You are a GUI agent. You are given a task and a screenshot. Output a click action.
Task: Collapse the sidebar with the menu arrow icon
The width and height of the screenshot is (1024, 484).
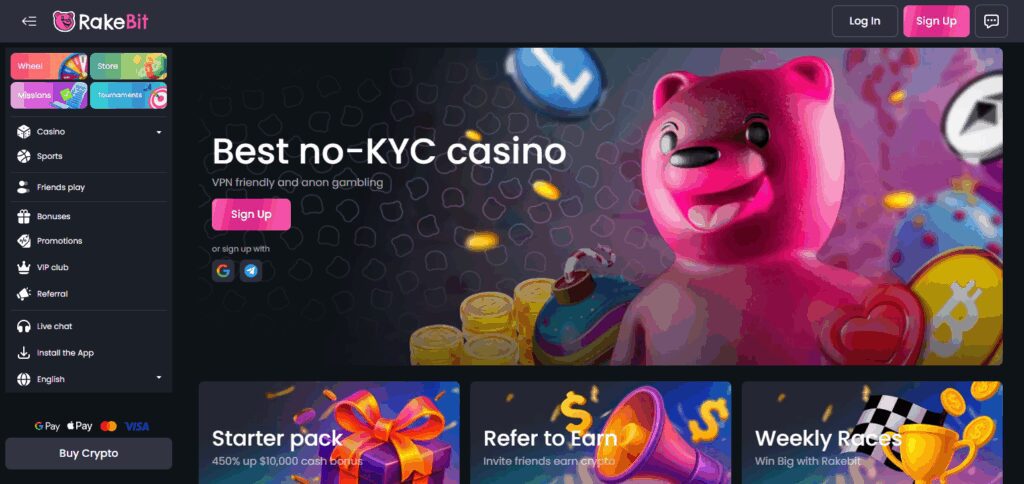click(x=29, y=21)
